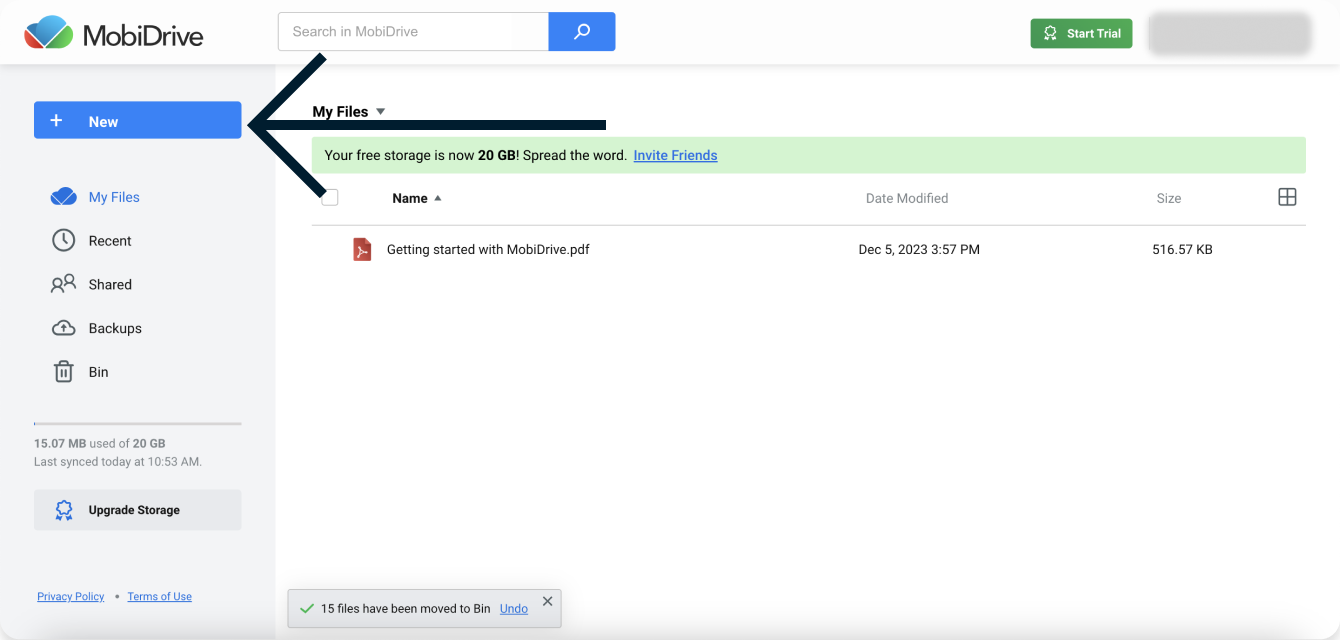1340x640 pixels.
Task: Open the Privacy Policy link
Action: coord(71,597)
